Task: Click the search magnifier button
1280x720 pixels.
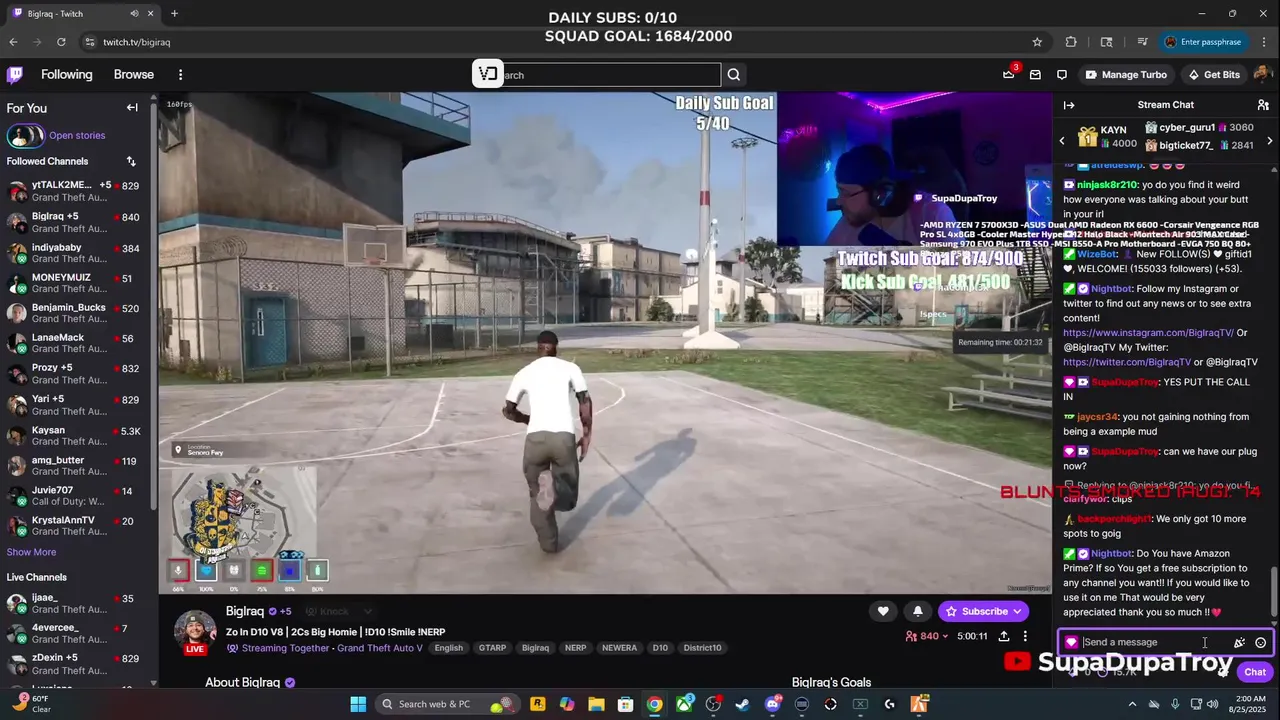Action: (x=734, y=75)
